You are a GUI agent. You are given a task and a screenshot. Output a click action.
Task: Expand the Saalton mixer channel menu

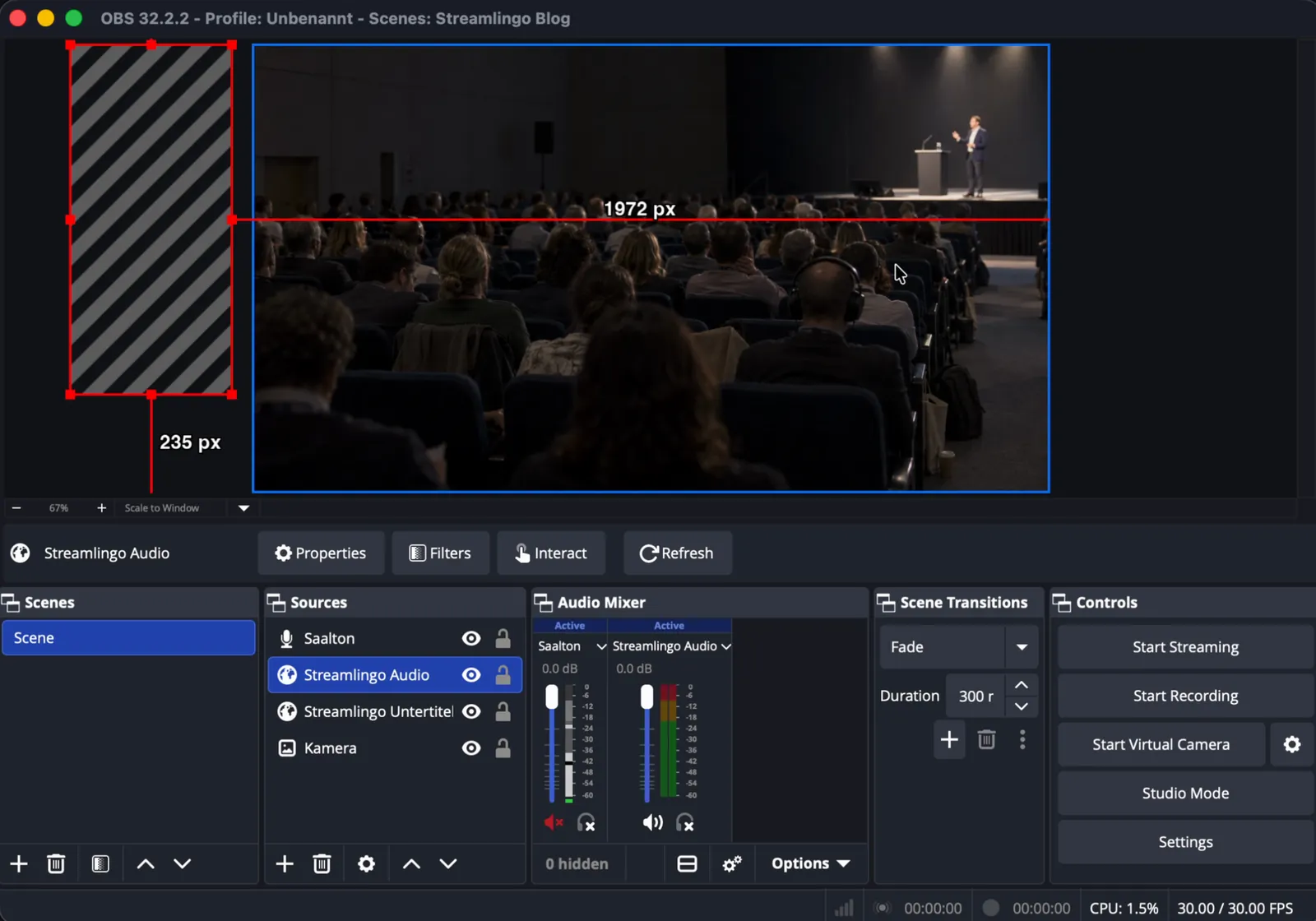click(601, 646)
